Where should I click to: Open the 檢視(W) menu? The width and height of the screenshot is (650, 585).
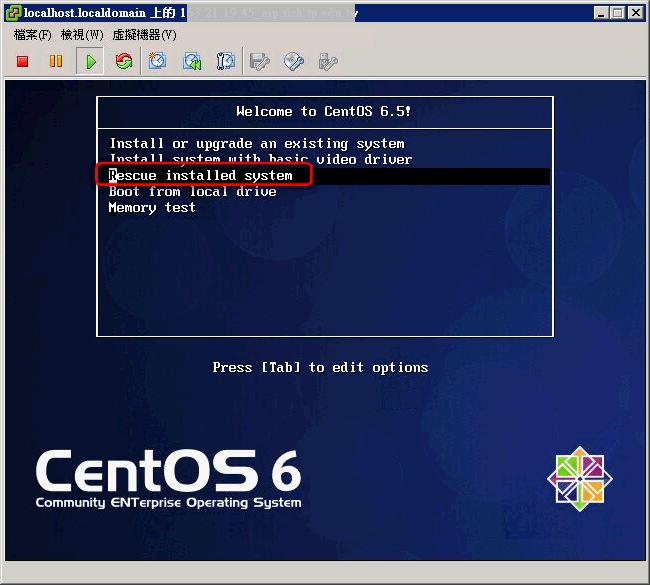82,35
